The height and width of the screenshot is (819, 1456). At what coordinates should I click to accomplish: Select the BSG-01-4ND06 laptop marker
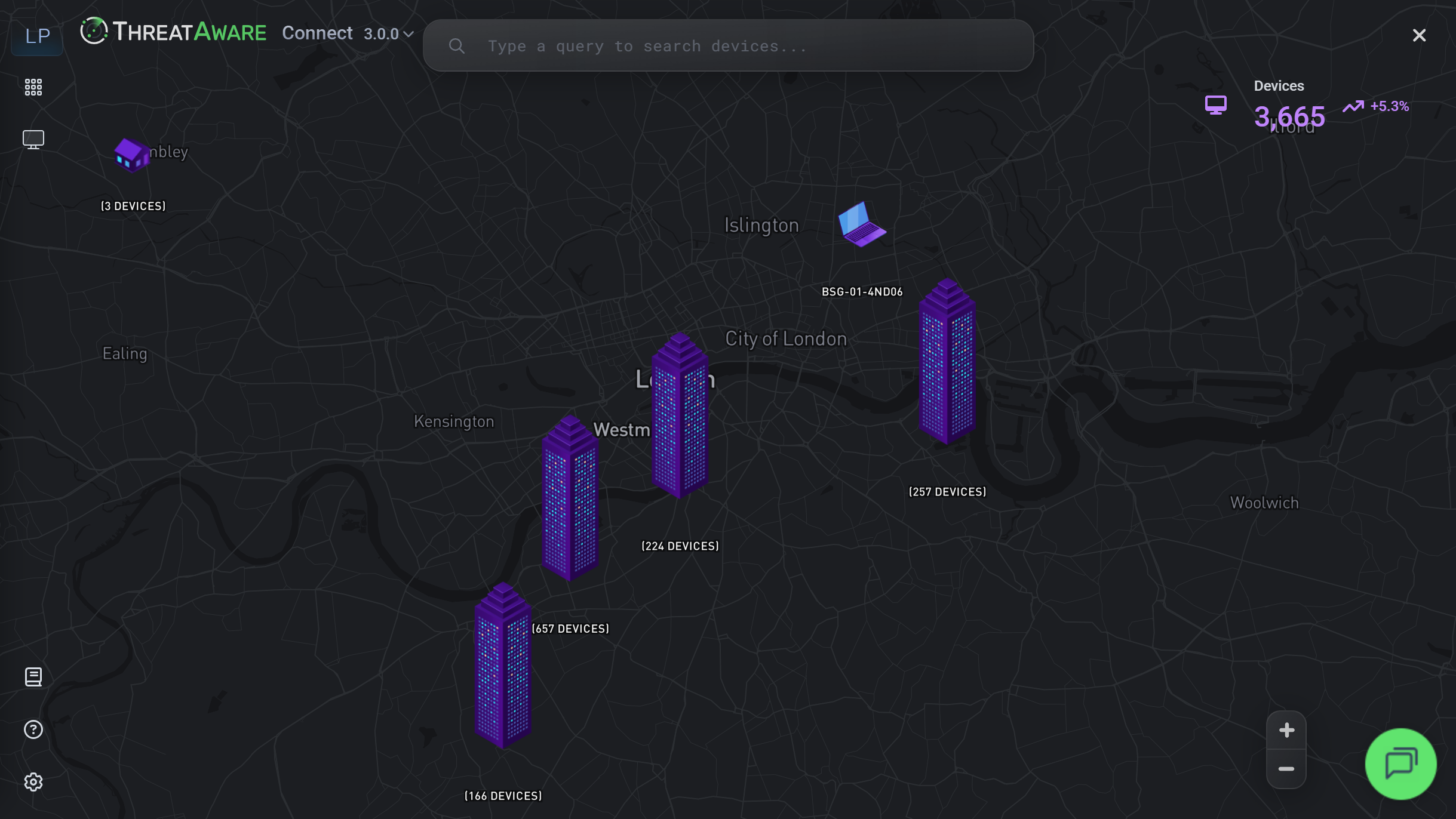tap(862, 225)
